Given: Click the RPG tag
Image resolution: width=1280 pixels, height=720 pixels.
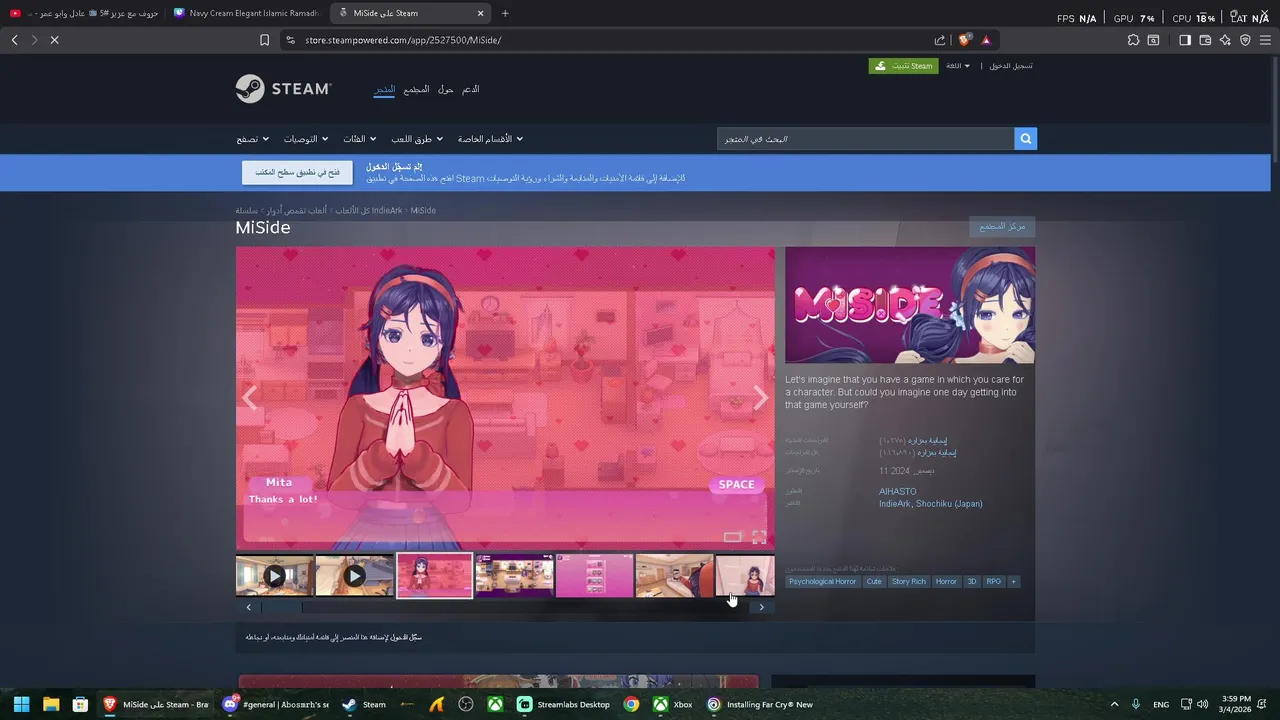Looking at the screenshot, I should (993, 581).
